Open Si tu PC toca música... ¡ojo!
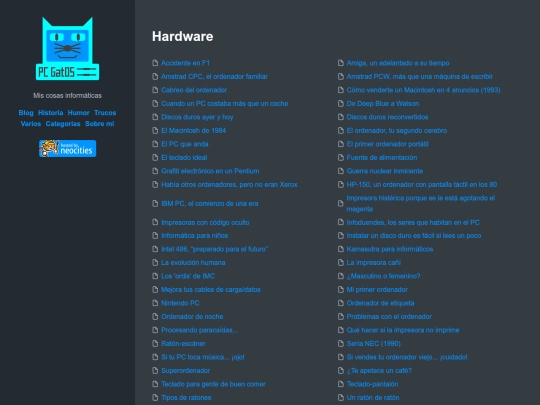Screen dimensions: 540x405 click(203, 357)
